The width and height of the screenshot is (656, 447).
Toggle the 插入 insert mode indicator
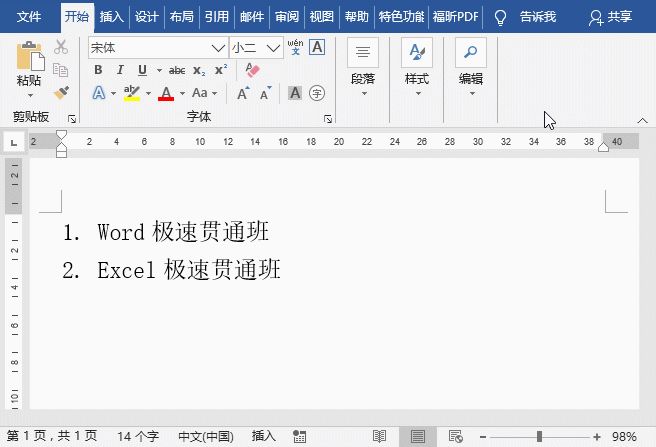point(264,437)
